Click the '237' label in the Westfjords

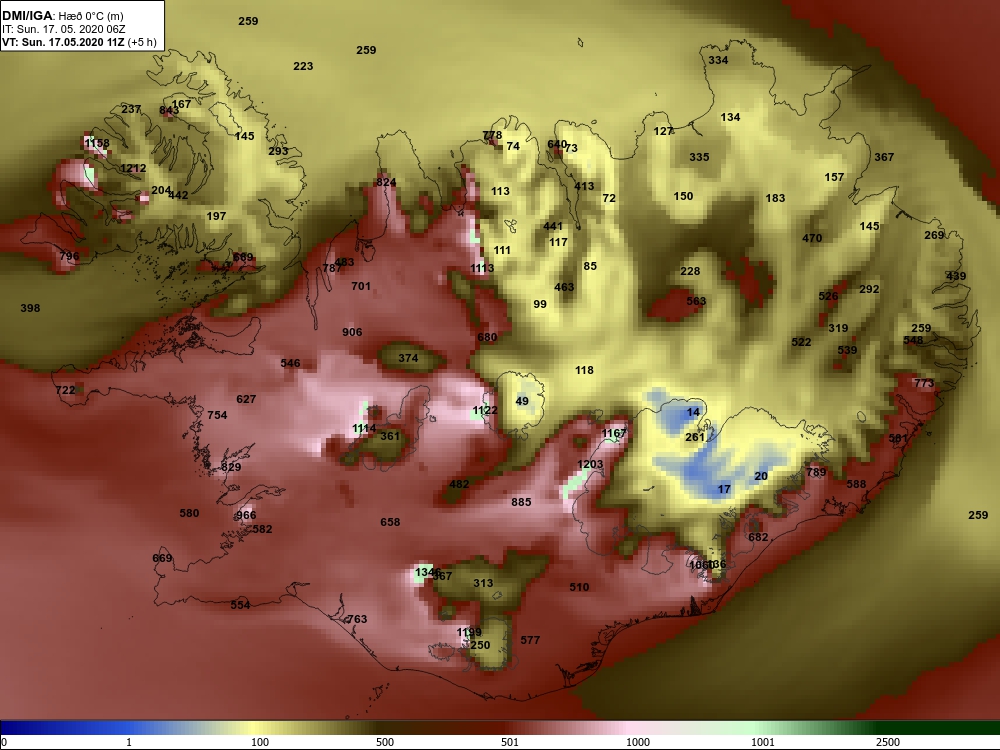click(131, 109)
